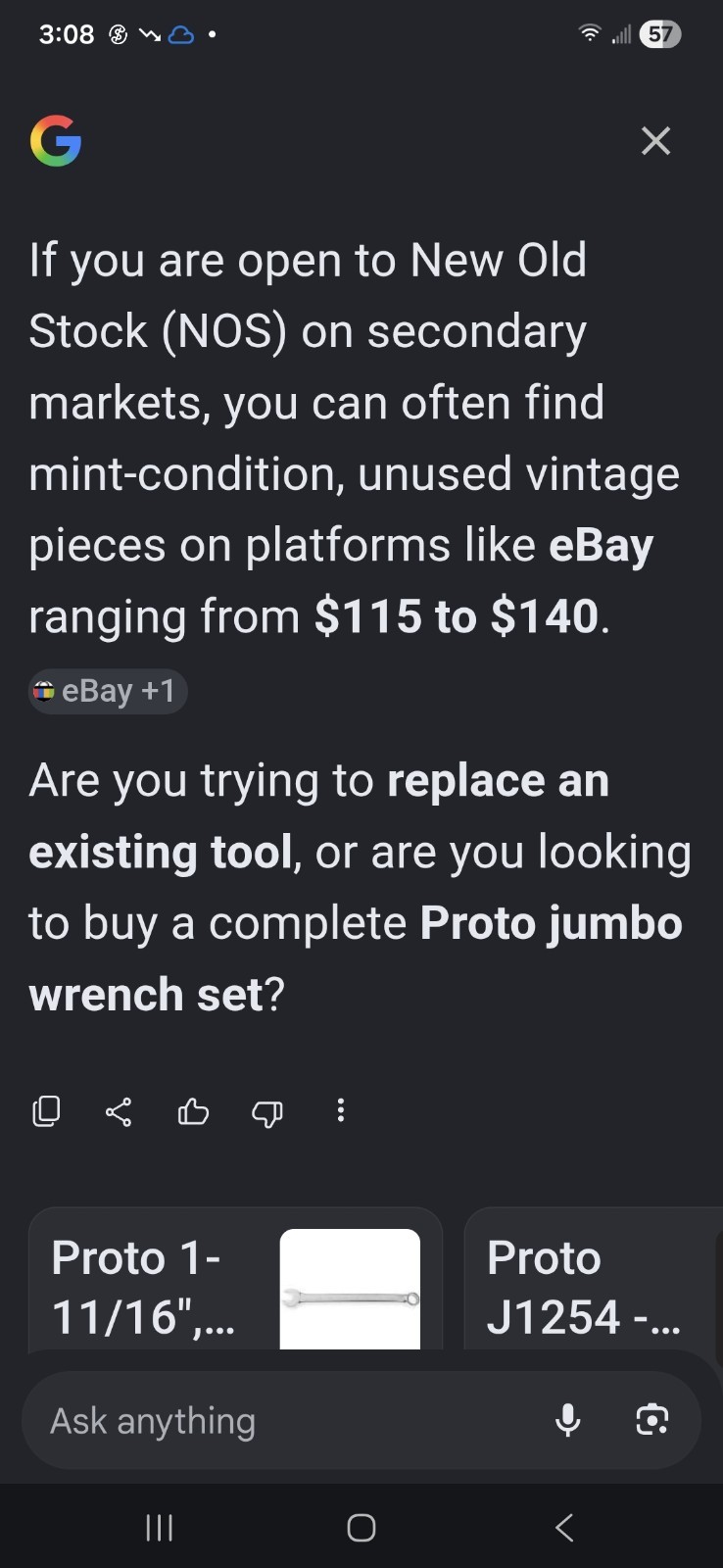Tap the Android home button
Image resolution: width=723 pixels, height=1568 pixels.
click(x=361, y=1527)
